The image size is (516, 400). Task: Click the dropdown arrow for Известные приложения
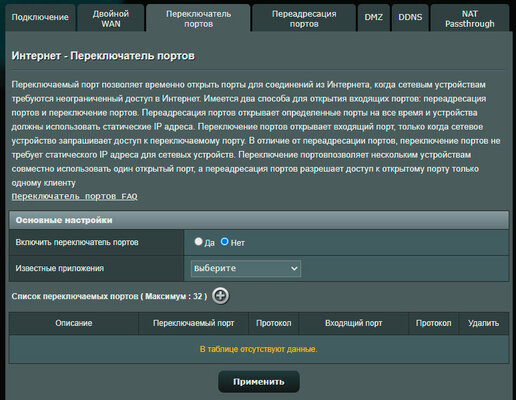point(294,268)
